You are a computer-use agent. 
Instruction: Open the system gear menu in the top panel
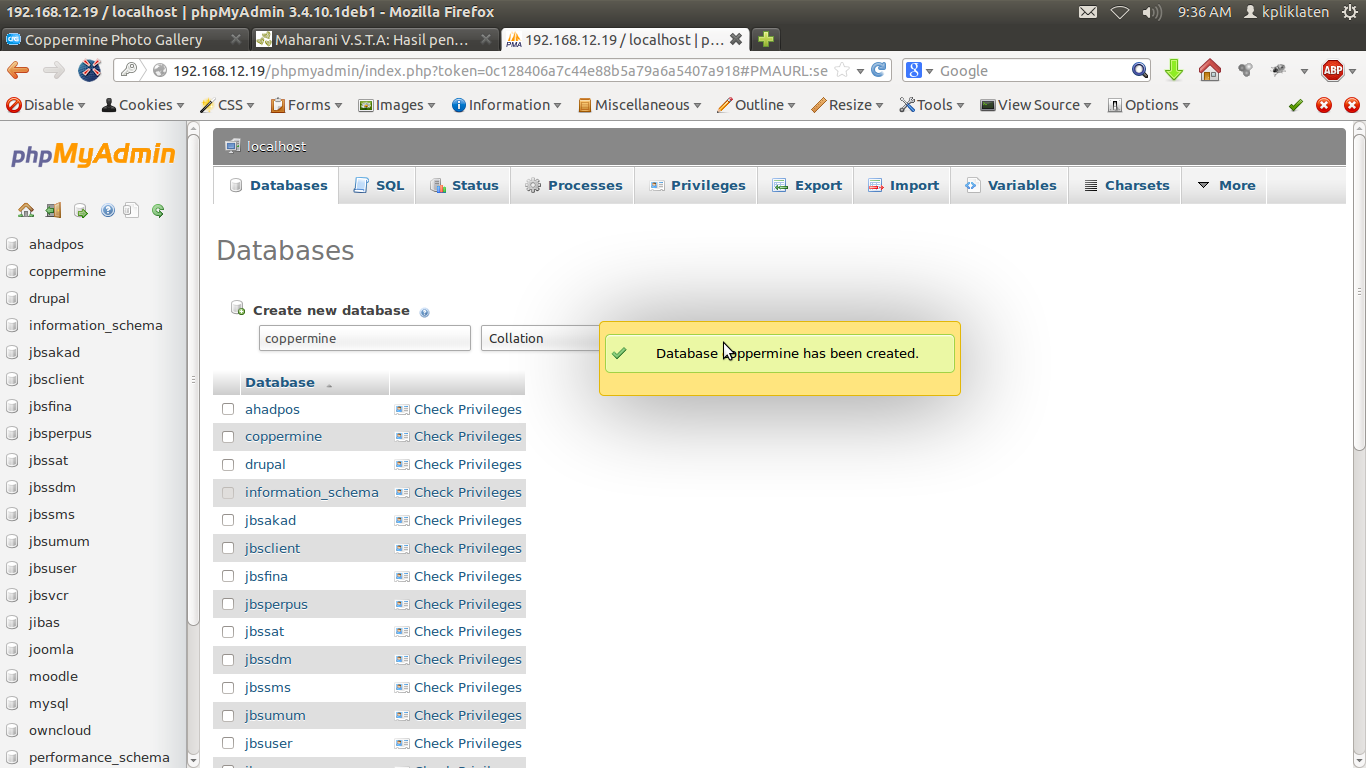coord(1350,12)
